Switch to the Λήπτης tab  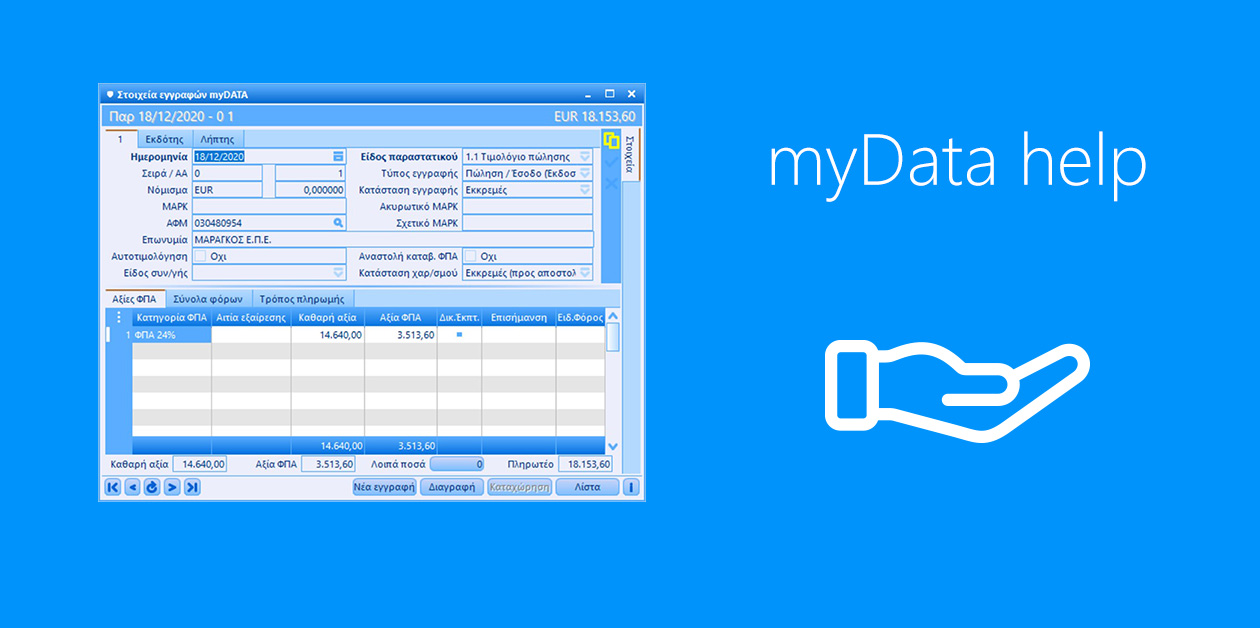click(218, 139)
